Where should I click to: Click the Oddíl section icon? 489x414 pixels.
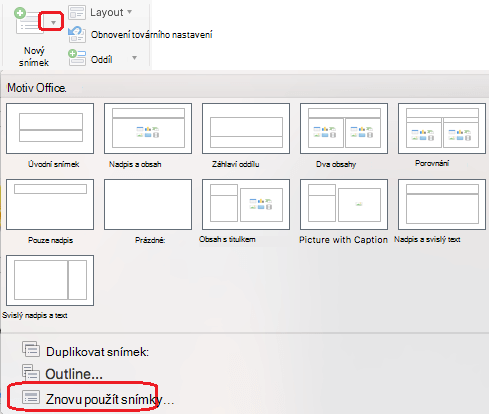pos(77,58)
